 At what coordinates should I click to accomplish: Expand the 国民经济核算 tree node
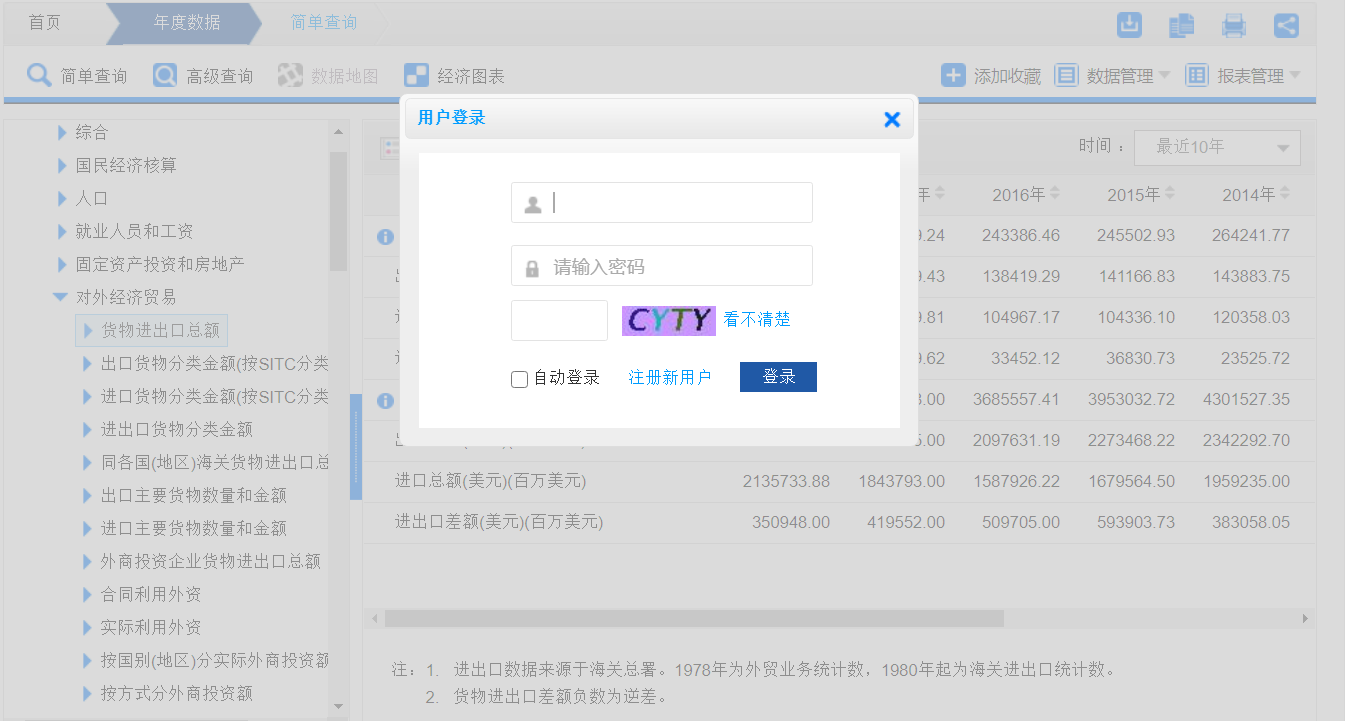pyautogui.click(x=62, y=165)
